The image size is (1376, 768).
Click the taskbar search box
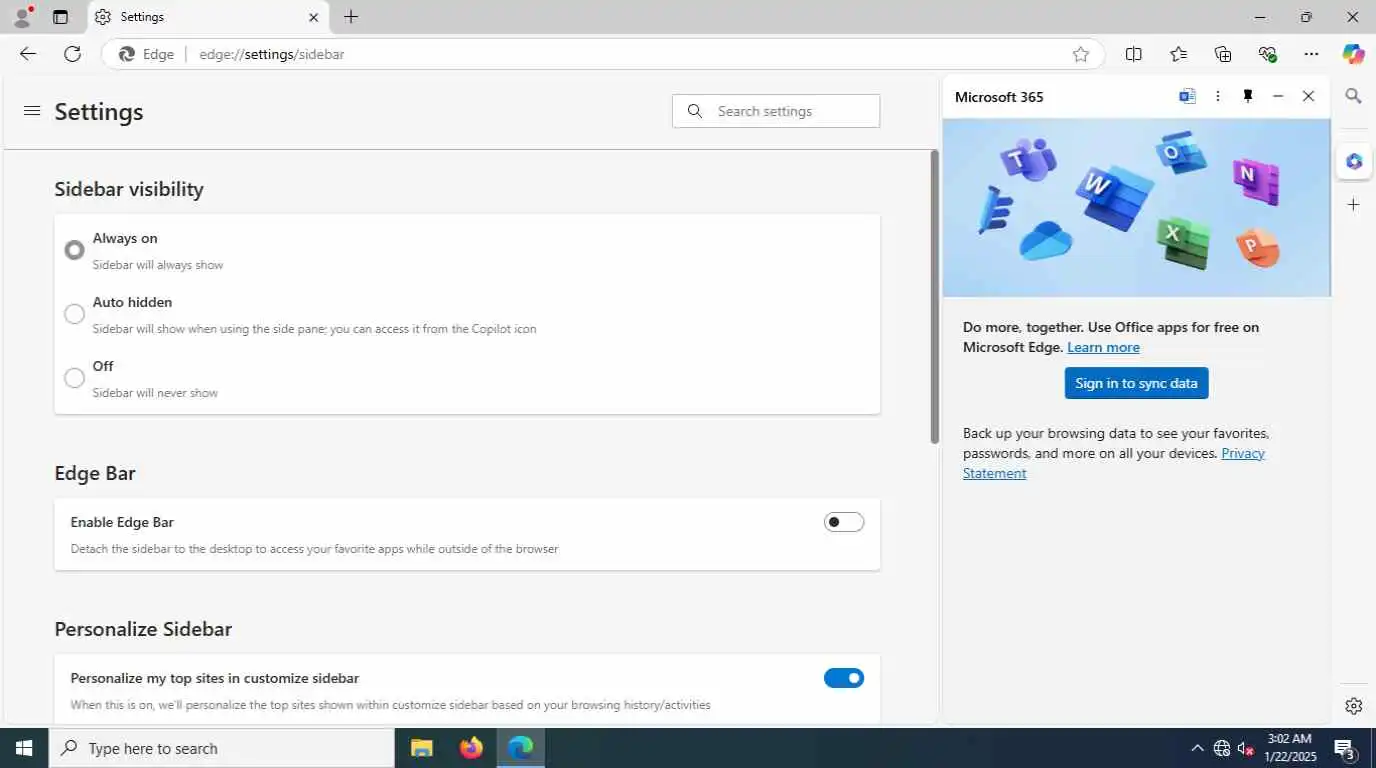[222, 748]
